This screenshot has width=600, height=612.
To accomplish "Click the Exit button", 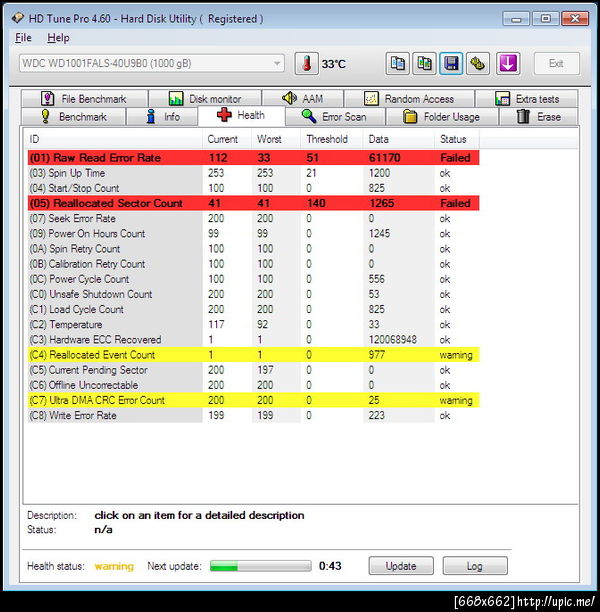I will coord(556,63).
